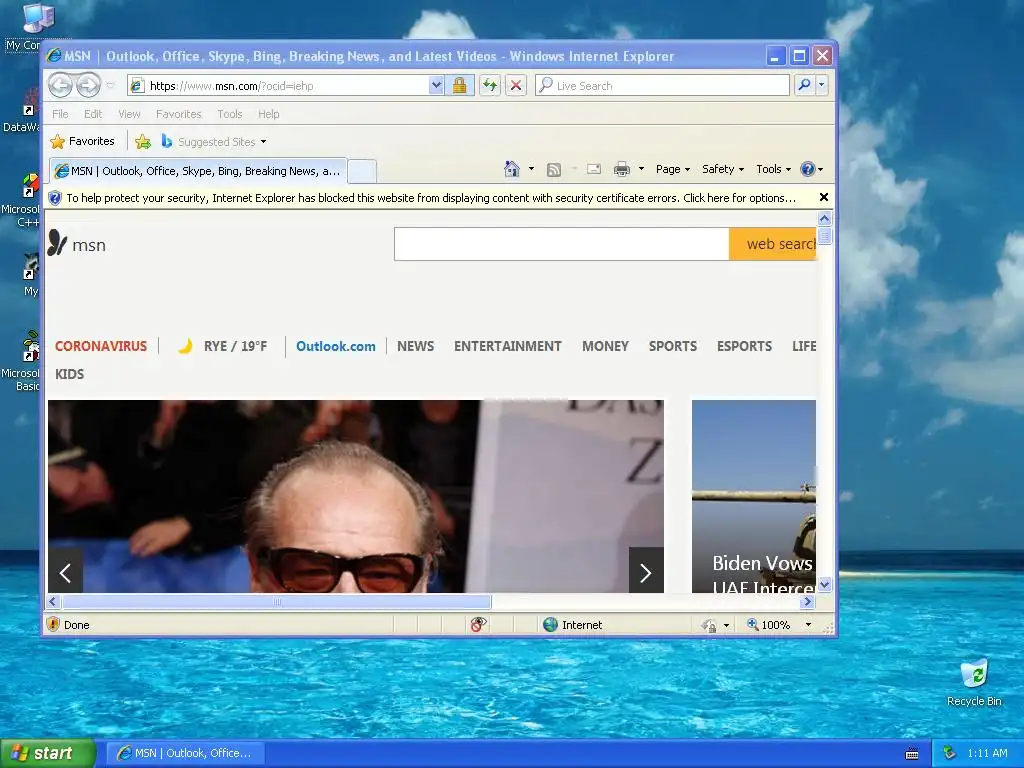This screenshot has width=1024, height=768.
Task: Open the Tools command bar menu
Action: 773,169
